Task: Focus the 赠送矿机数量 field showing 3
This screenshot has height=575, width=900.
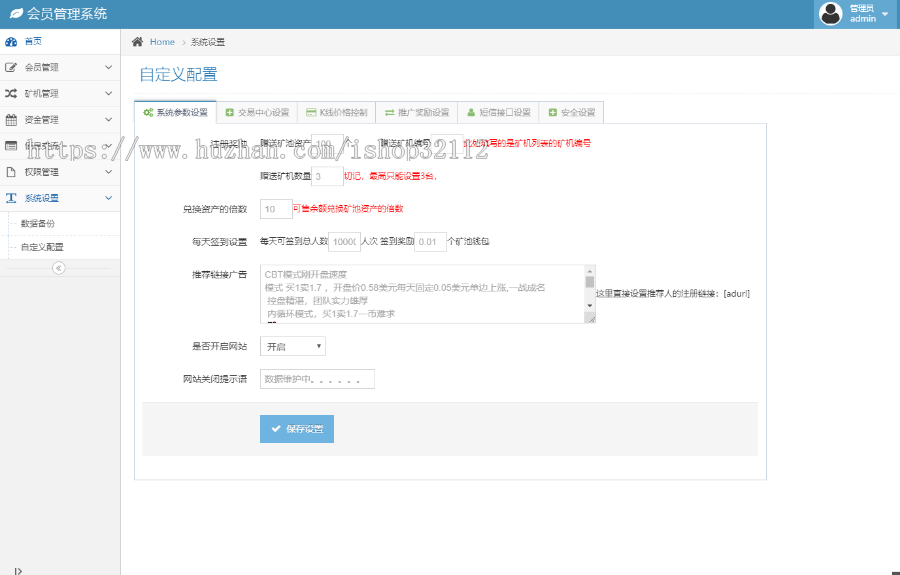Action: [327, 176]
